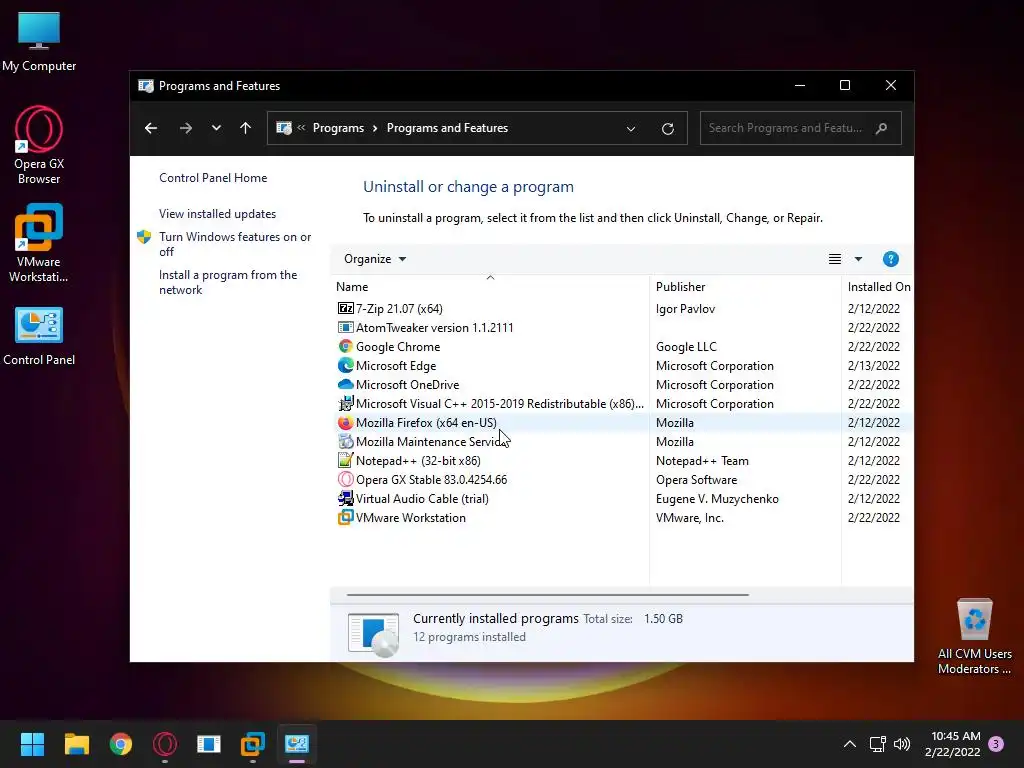Click the Microsoft Edge icon in program list
This screenshot has height=768, width=1024.
coord(345,365)
